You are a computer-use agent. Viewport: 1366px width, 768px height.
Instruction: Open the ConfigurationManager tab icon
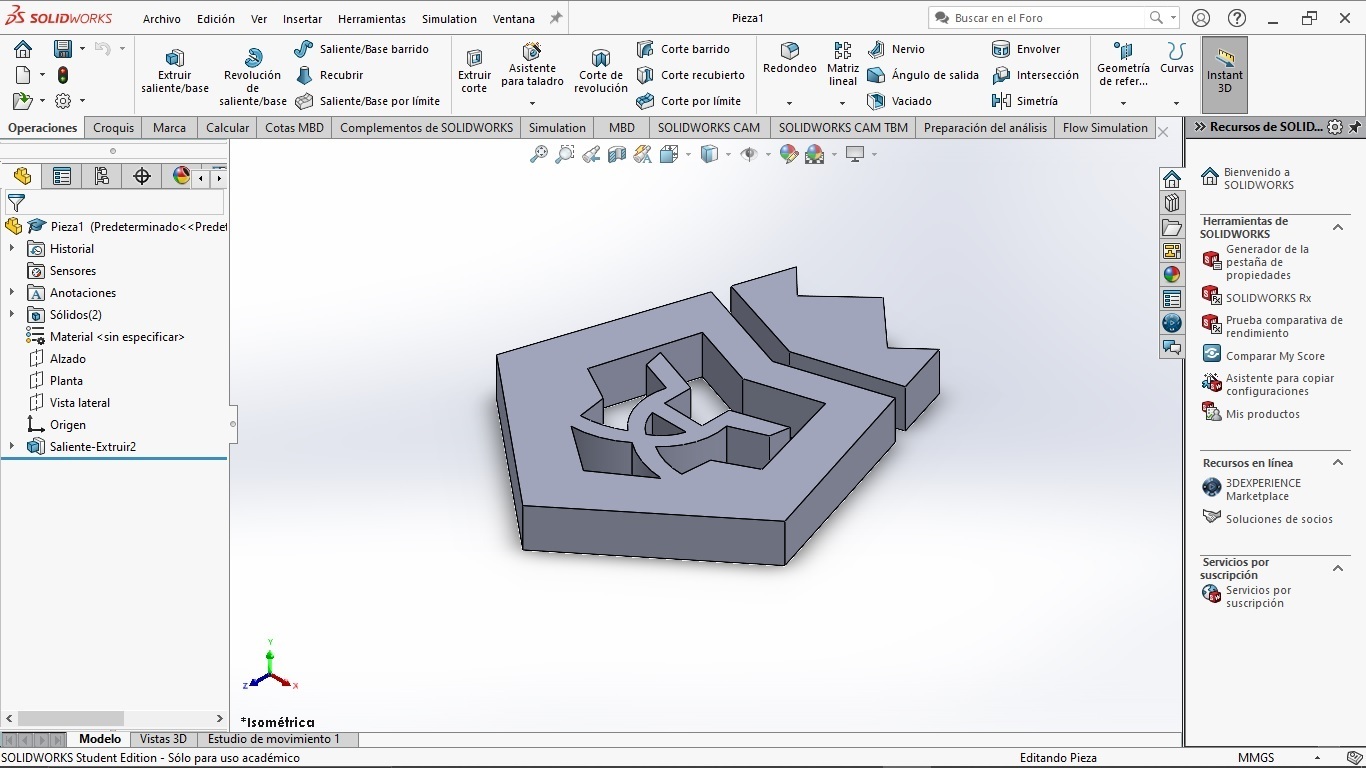[x=102, y=176]
